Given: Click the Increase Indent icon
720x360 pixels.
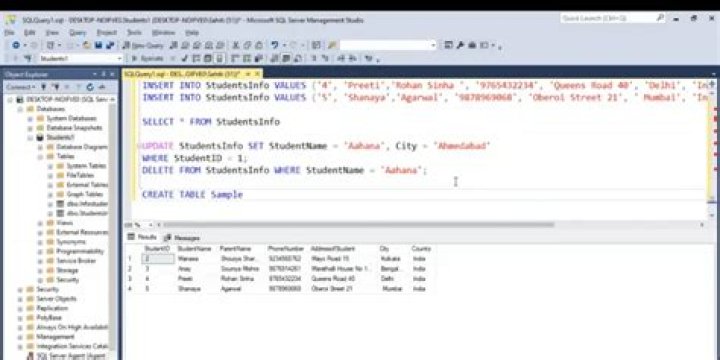Looking at the screenshot, I should (352, 58).
